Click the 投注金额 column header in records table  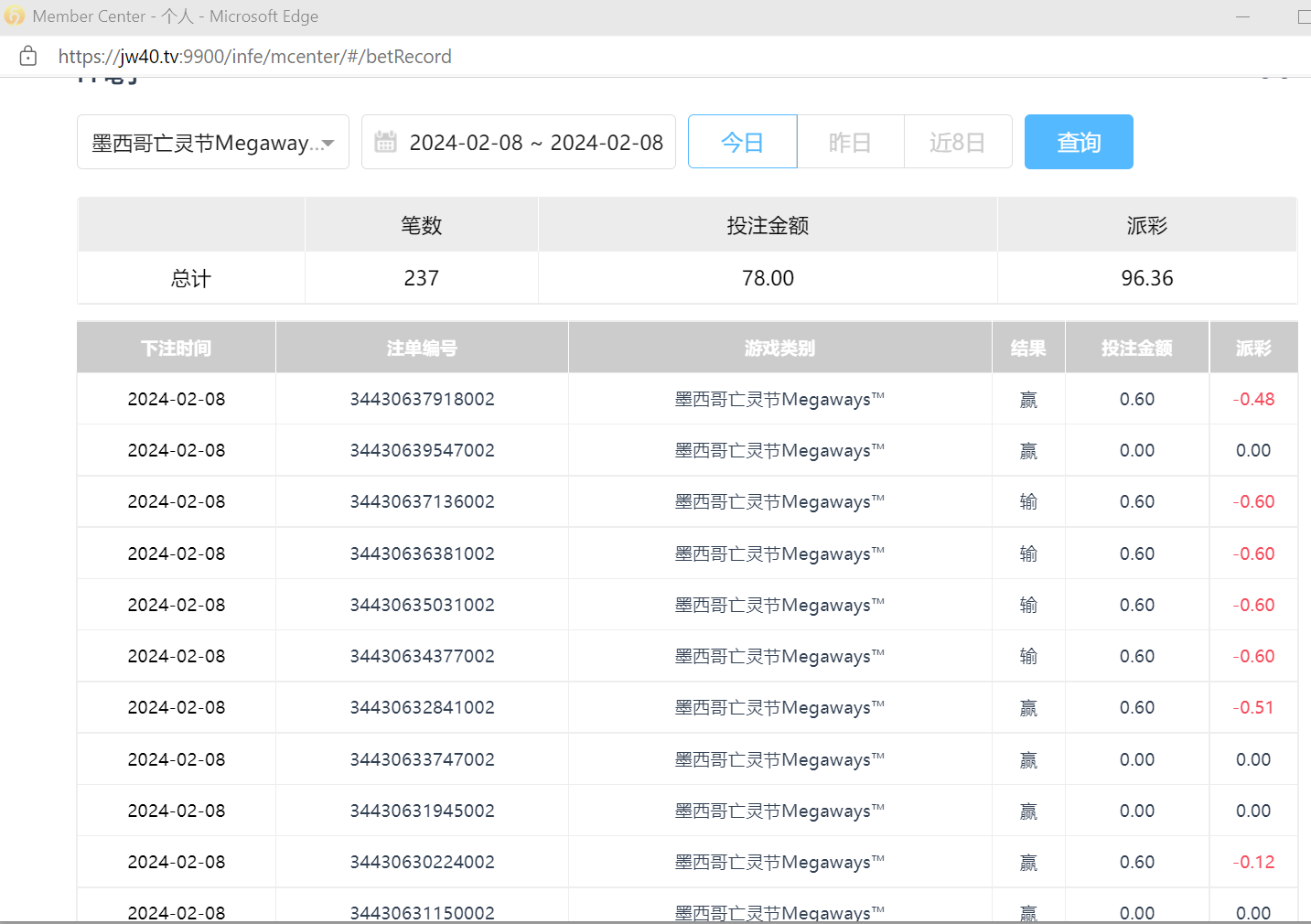tap(1137, 348)
